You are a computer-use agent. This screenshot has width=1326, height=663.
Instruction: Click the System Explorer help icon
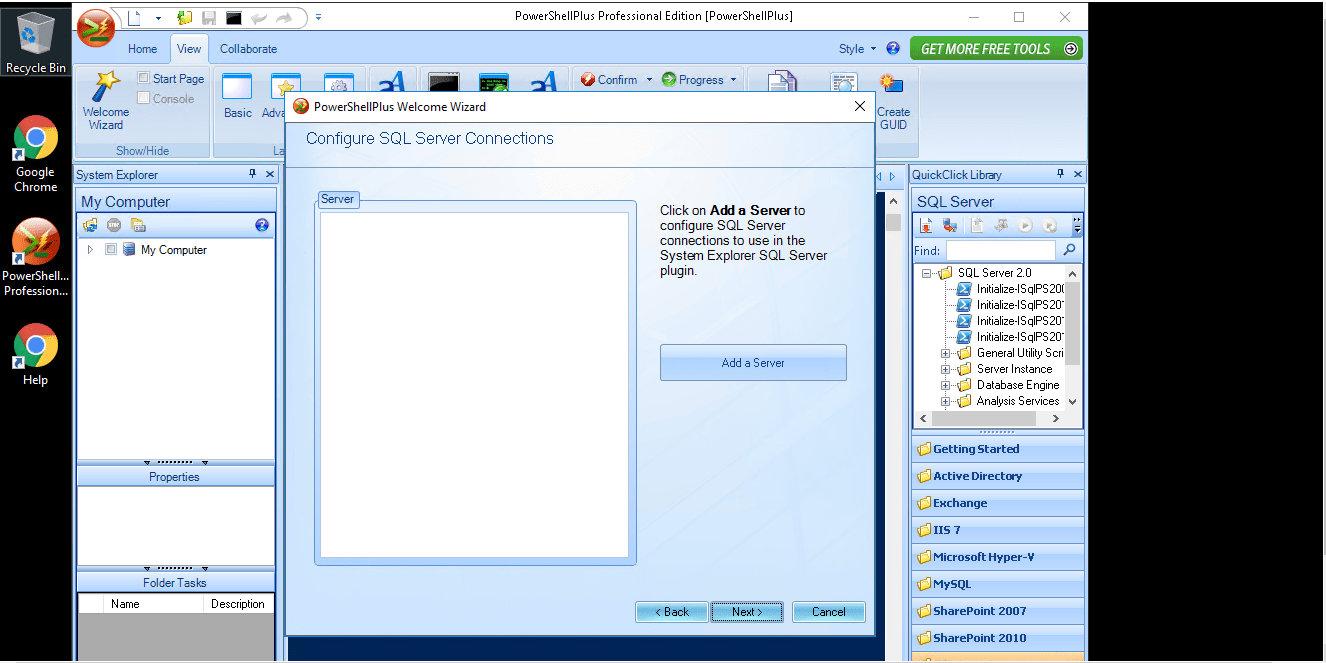point(262,225)
